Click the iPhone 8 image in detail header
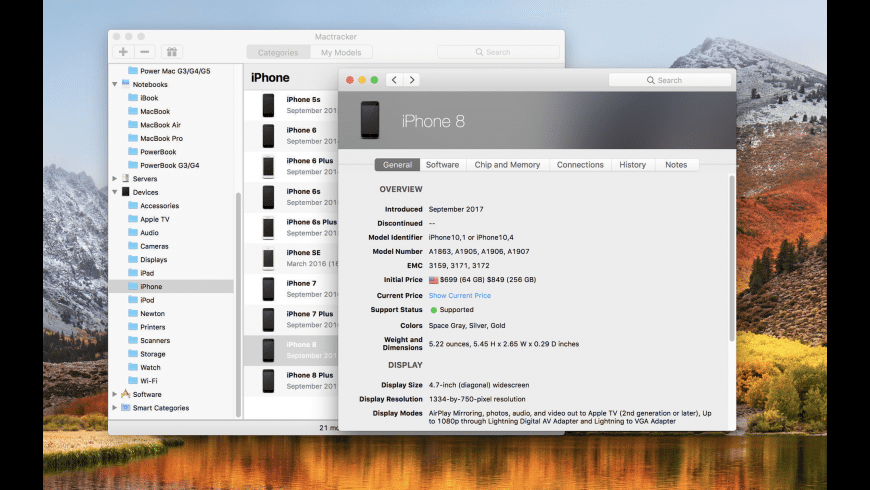The image size is (870, 490). (x=370, y=120)
